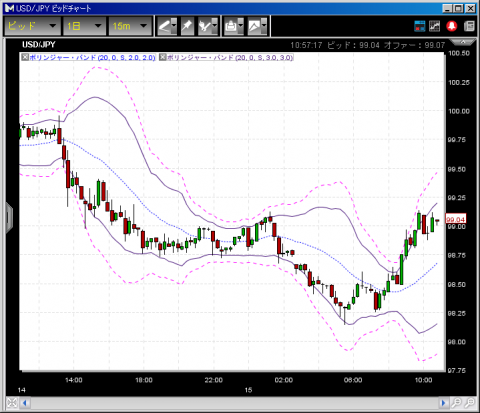
Task: Click the horizontal chart scrollbar track
Action: pos(234,403)
